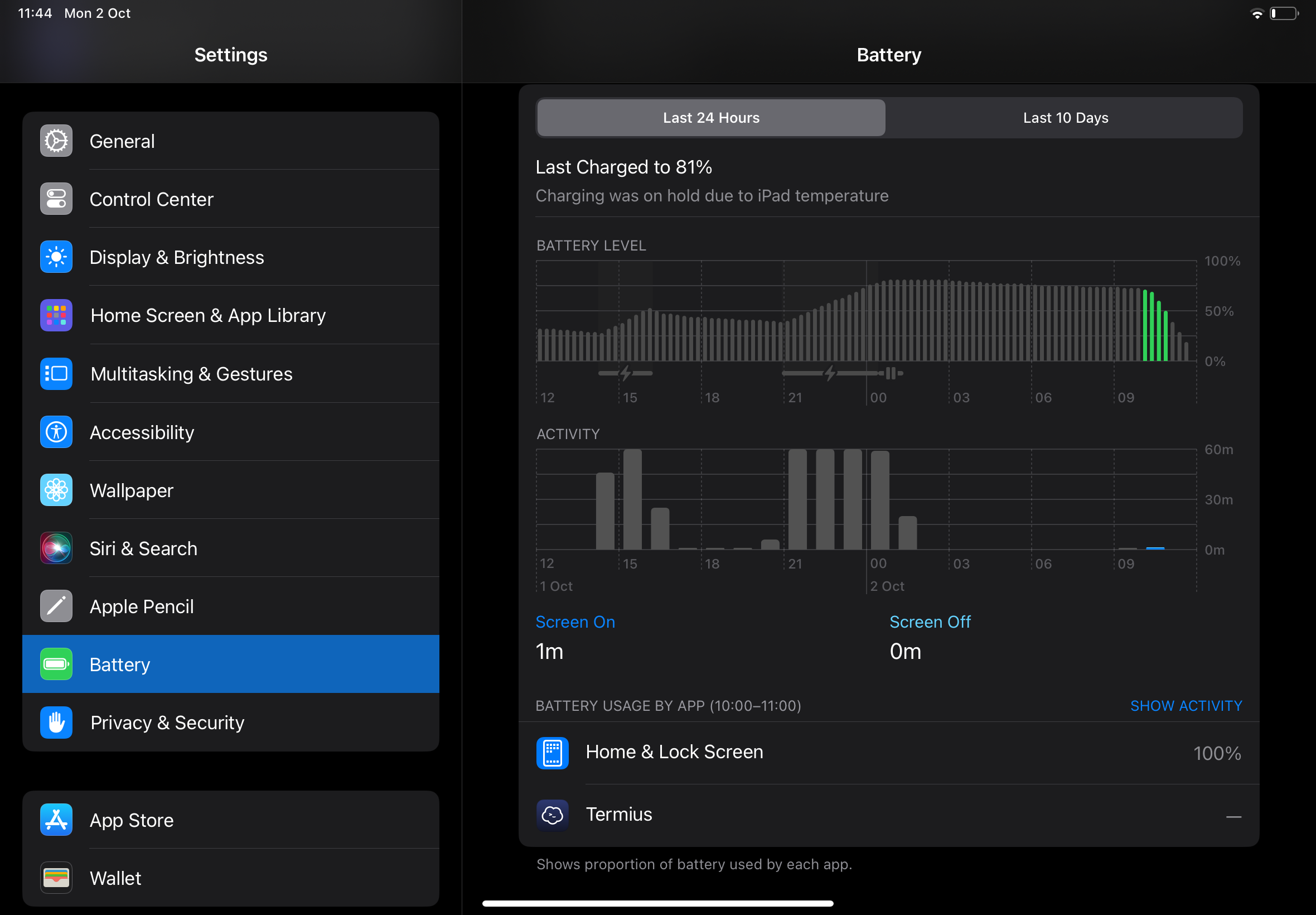Tap SHOW ACTIVITY link
The image size is (1316, 915).
click(x=1186, y=706)
